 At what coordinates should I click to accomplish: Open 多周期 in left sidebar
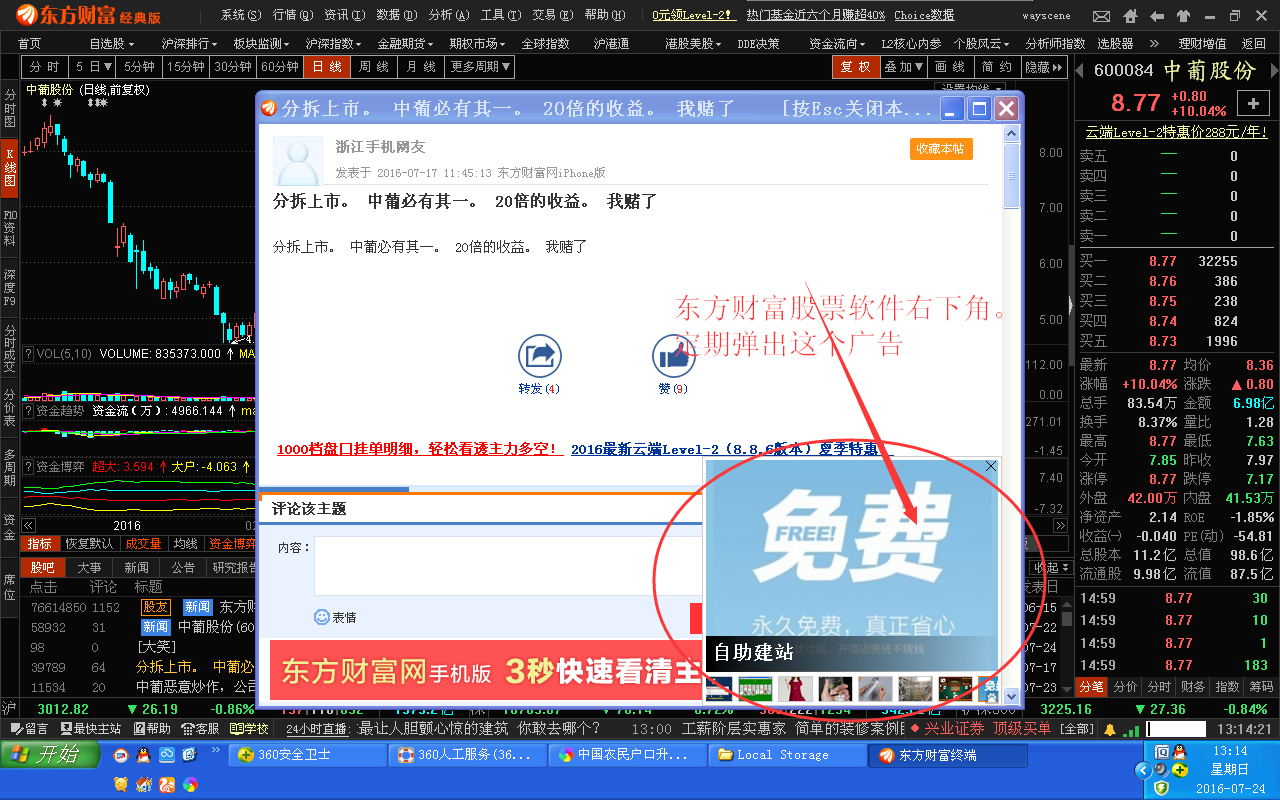[x=10, y=468]
